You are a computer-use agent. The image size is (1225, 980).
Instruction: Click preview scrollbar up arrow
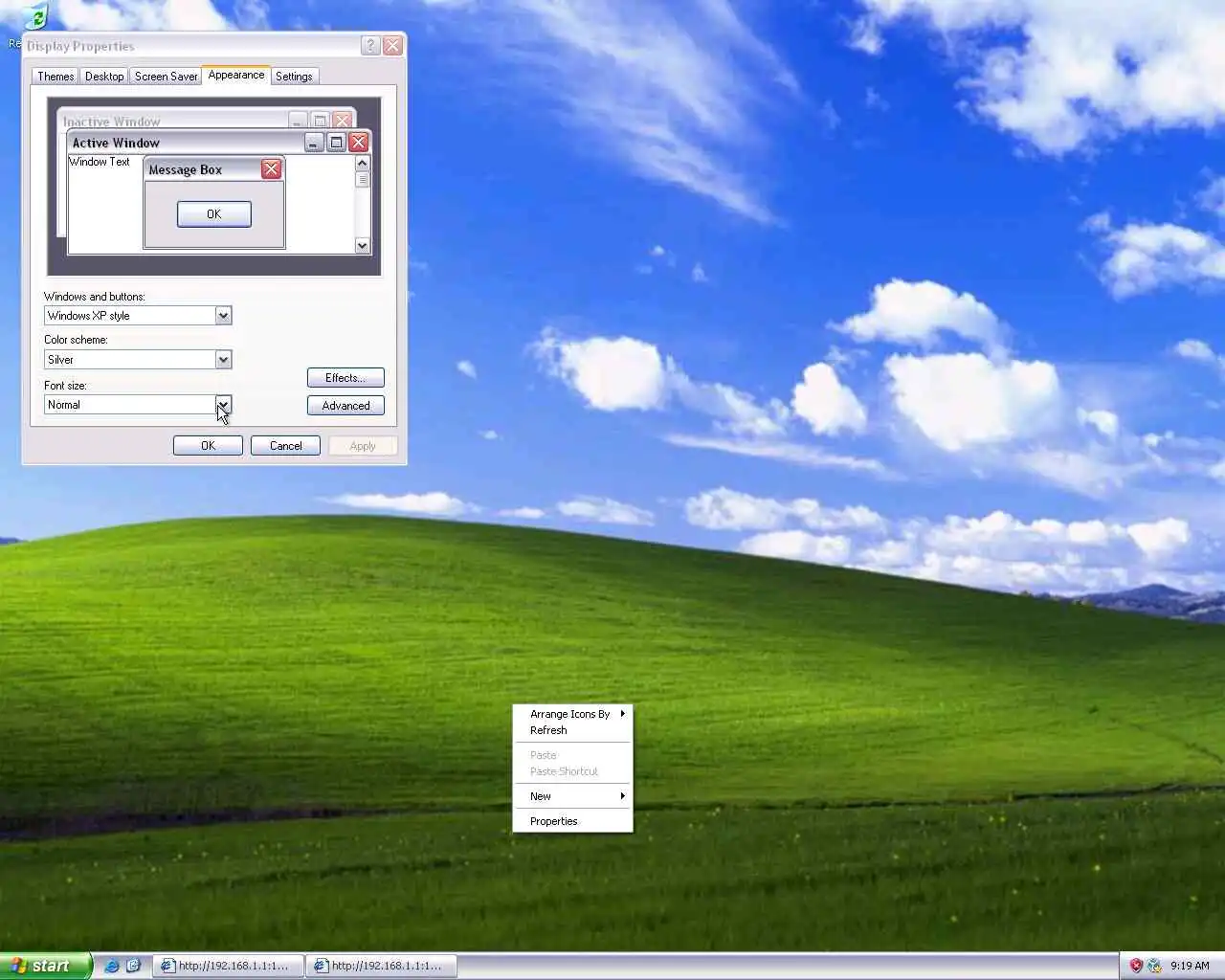[362, 164]
